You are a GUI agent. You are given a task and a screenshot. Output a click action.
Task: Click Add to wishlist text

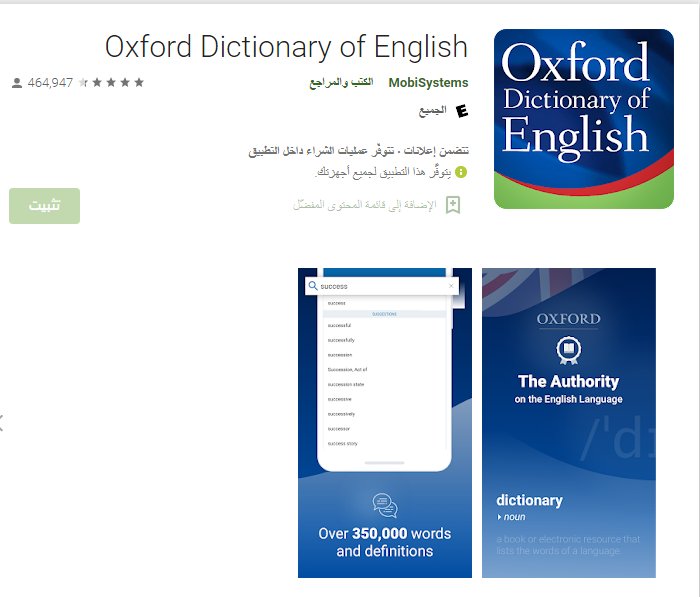pos(364,205)
